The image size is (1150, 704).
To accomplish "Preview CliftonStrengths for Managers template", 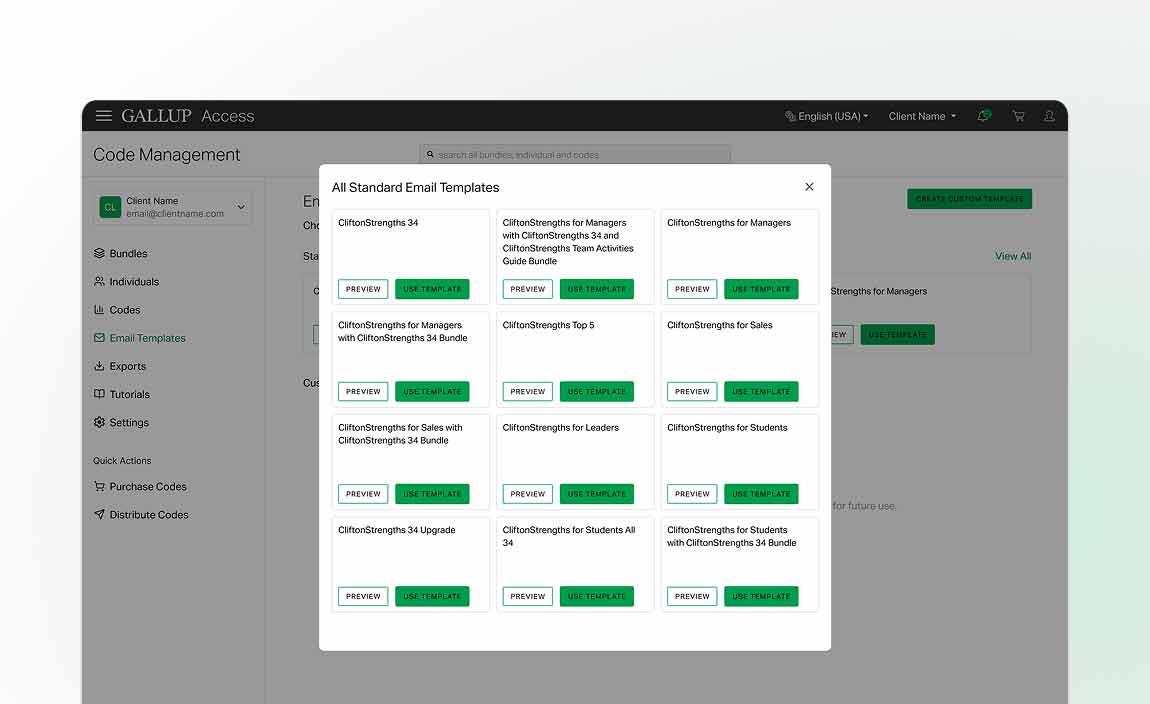I will point(692,289).
